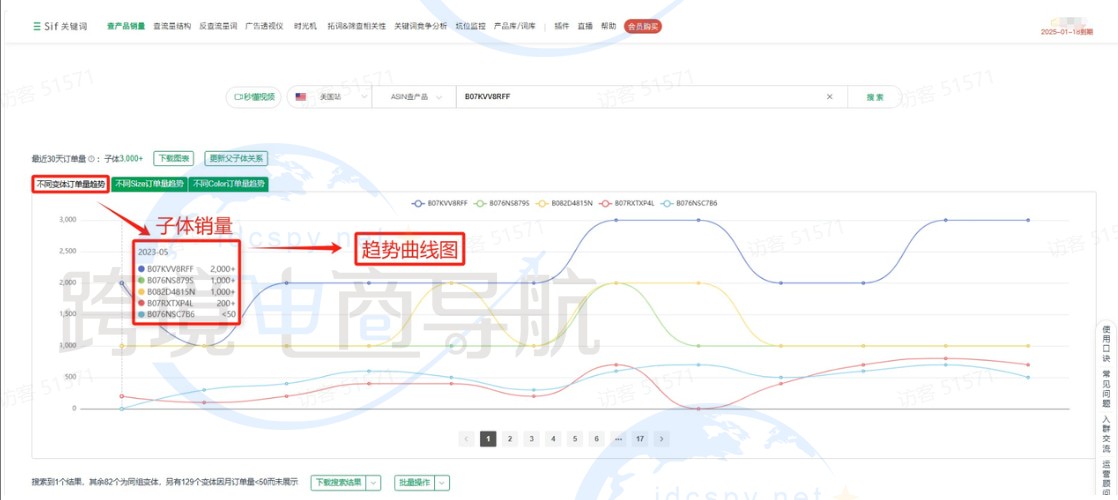Click the red 会员购买 button
The width and height of the screenshot is (1118, 500).
642,27
